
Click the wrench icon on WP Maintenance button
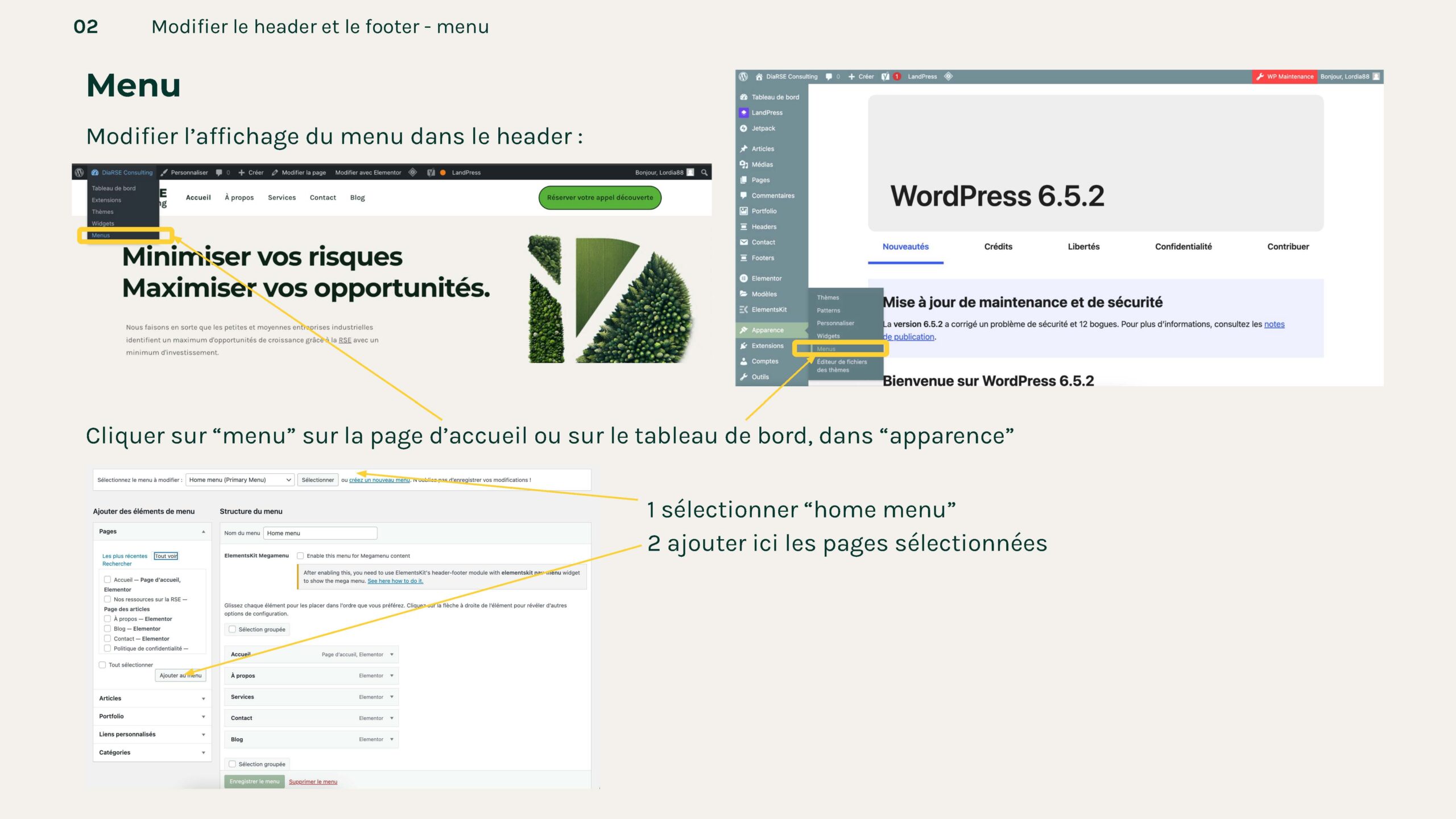1260,77
